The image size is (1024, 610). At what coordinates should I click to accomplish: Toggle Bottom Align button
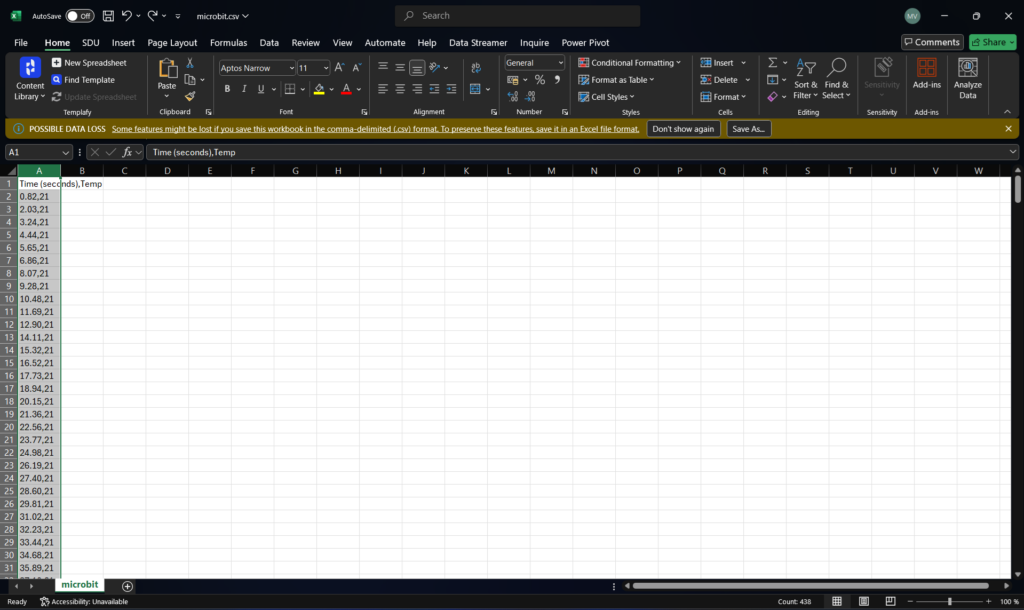point(417,67)
